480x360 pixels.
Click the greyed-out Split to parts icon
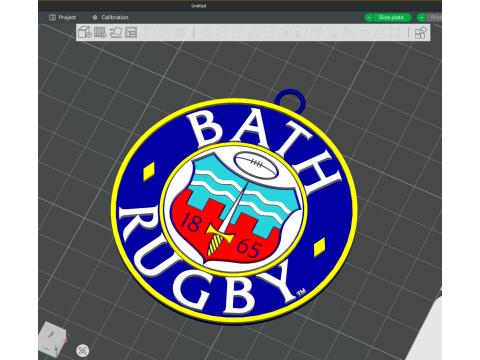[165, 33]
